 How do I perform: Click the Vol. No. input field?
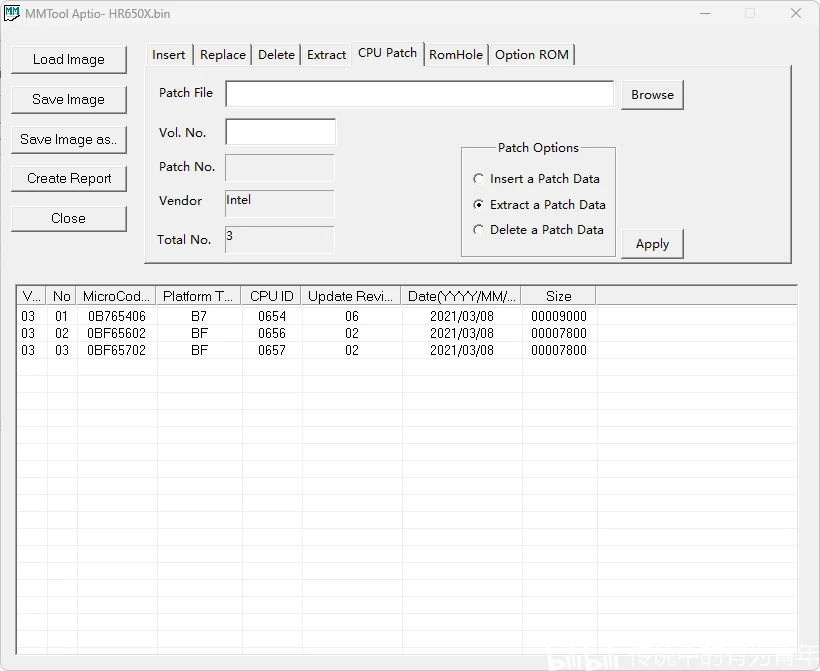[280, 132]
